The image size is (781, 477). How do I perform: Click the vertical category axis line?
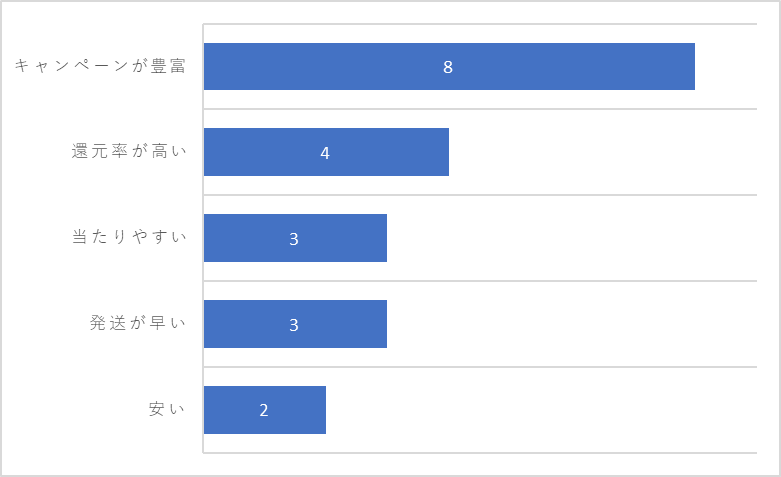tap(203, 238)
